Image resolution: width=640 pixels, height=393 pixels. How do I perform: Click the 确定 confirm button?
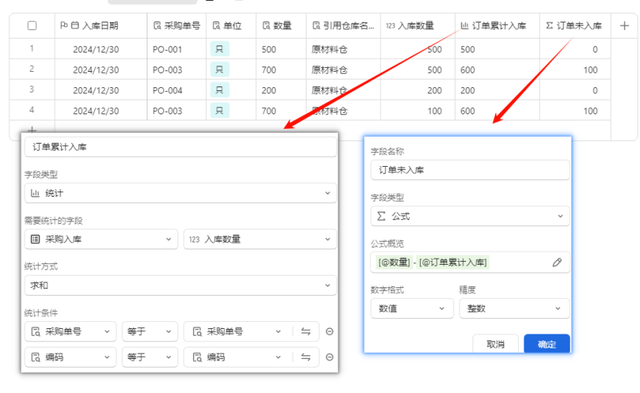547,344
